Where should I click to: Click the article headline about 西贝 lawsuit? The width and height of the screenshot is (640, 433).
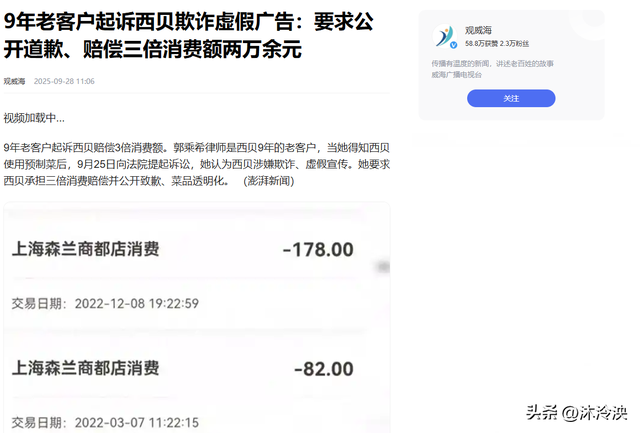[x=189, y=36]
